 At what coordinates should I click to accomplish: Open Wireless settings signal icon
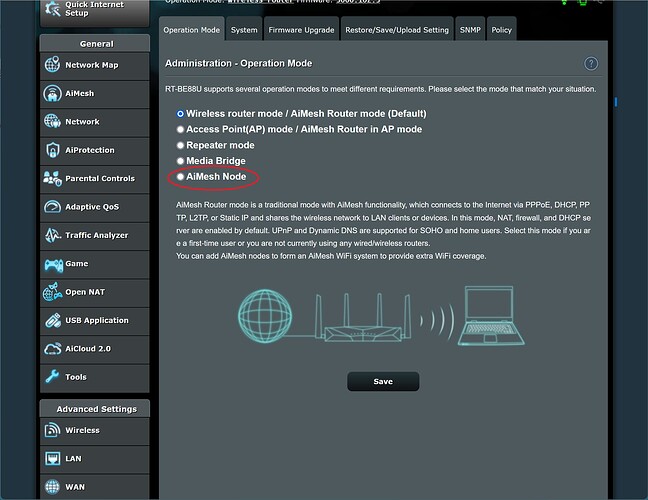52,430
